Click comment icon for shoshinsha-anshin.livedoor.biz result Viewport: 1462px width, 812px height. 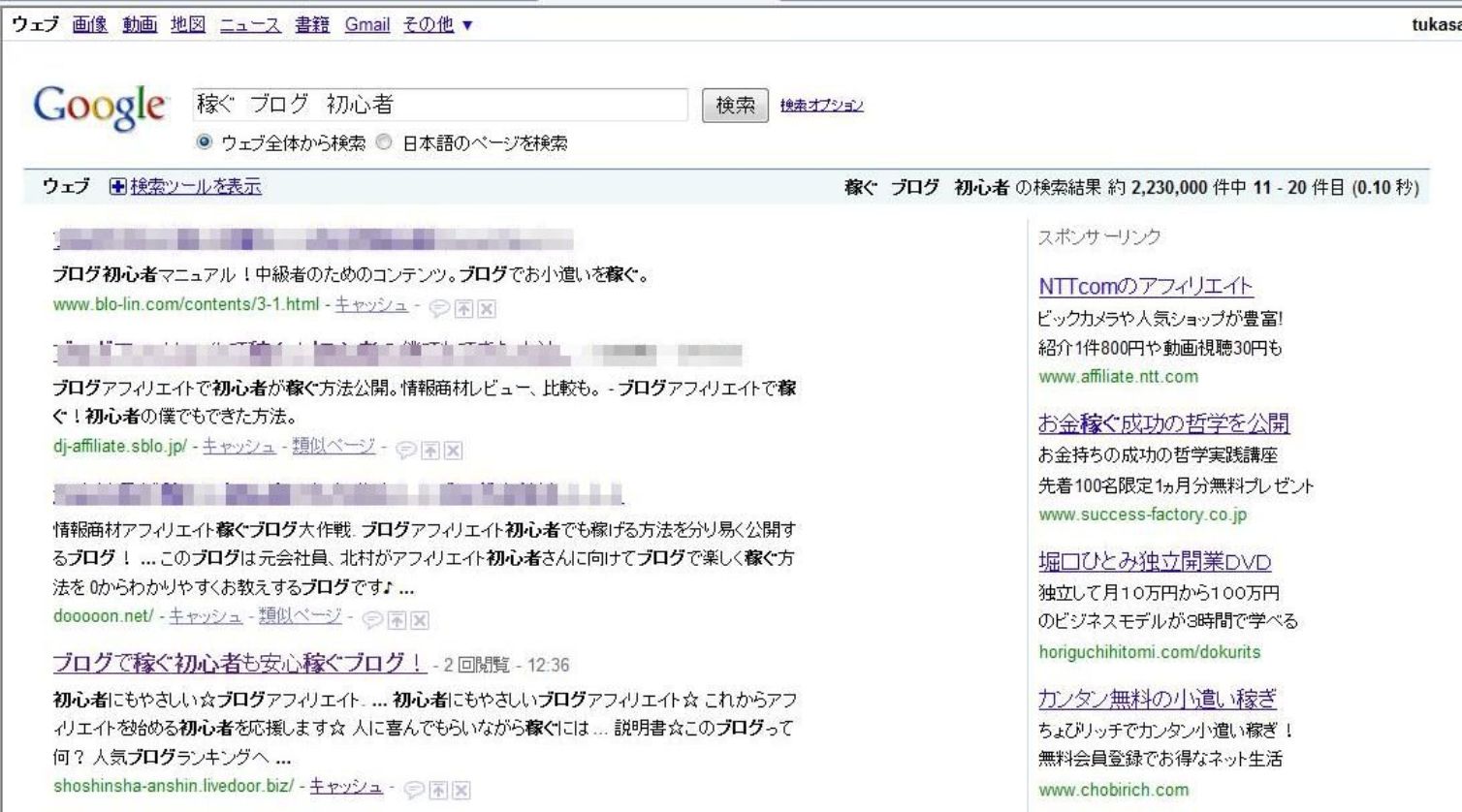click(x=414, y=791)
